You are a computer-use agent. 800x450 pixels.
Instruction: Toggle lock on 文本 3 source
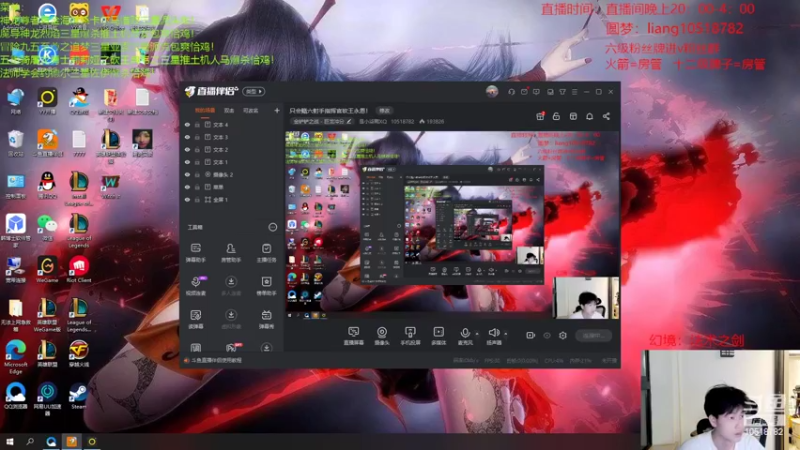(x=197, y=137)
